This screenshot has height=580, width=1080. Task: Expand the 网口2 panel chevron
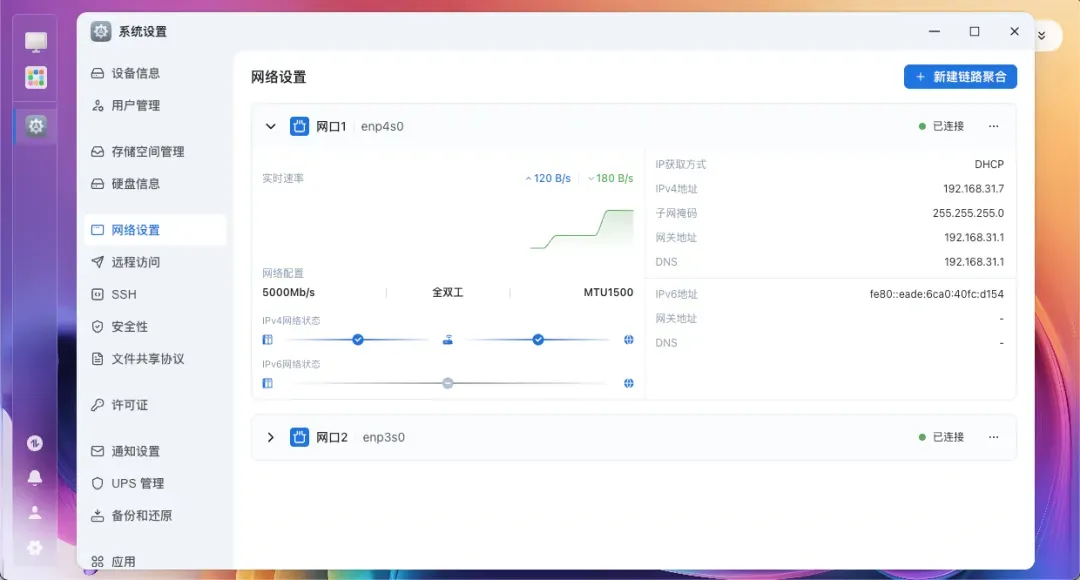click(x=270, y=437)
